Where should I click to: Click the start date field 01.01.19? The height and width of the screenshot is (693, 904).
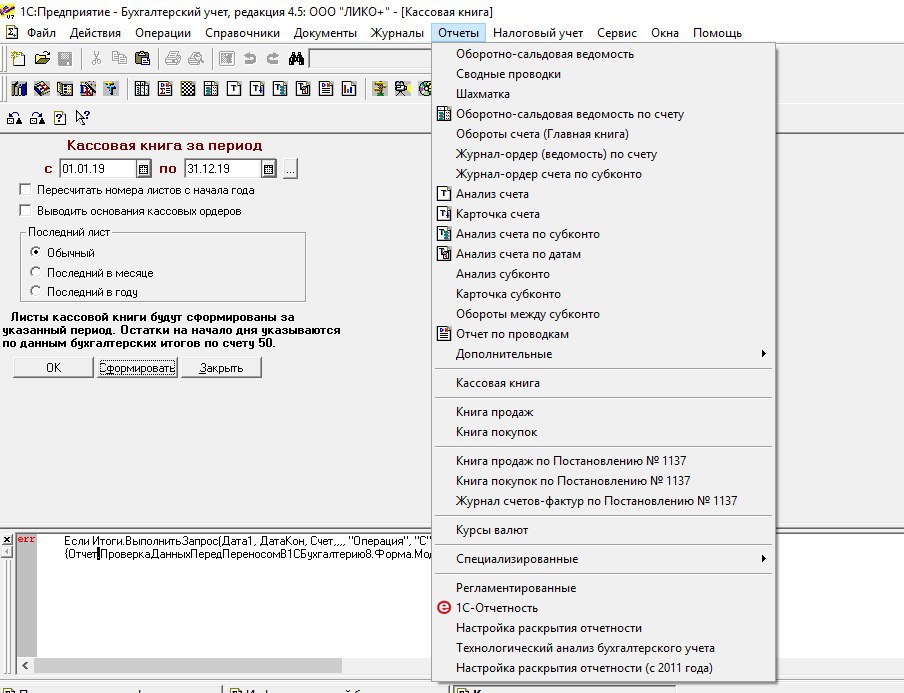pyautogui.click(x=98, y=169)
